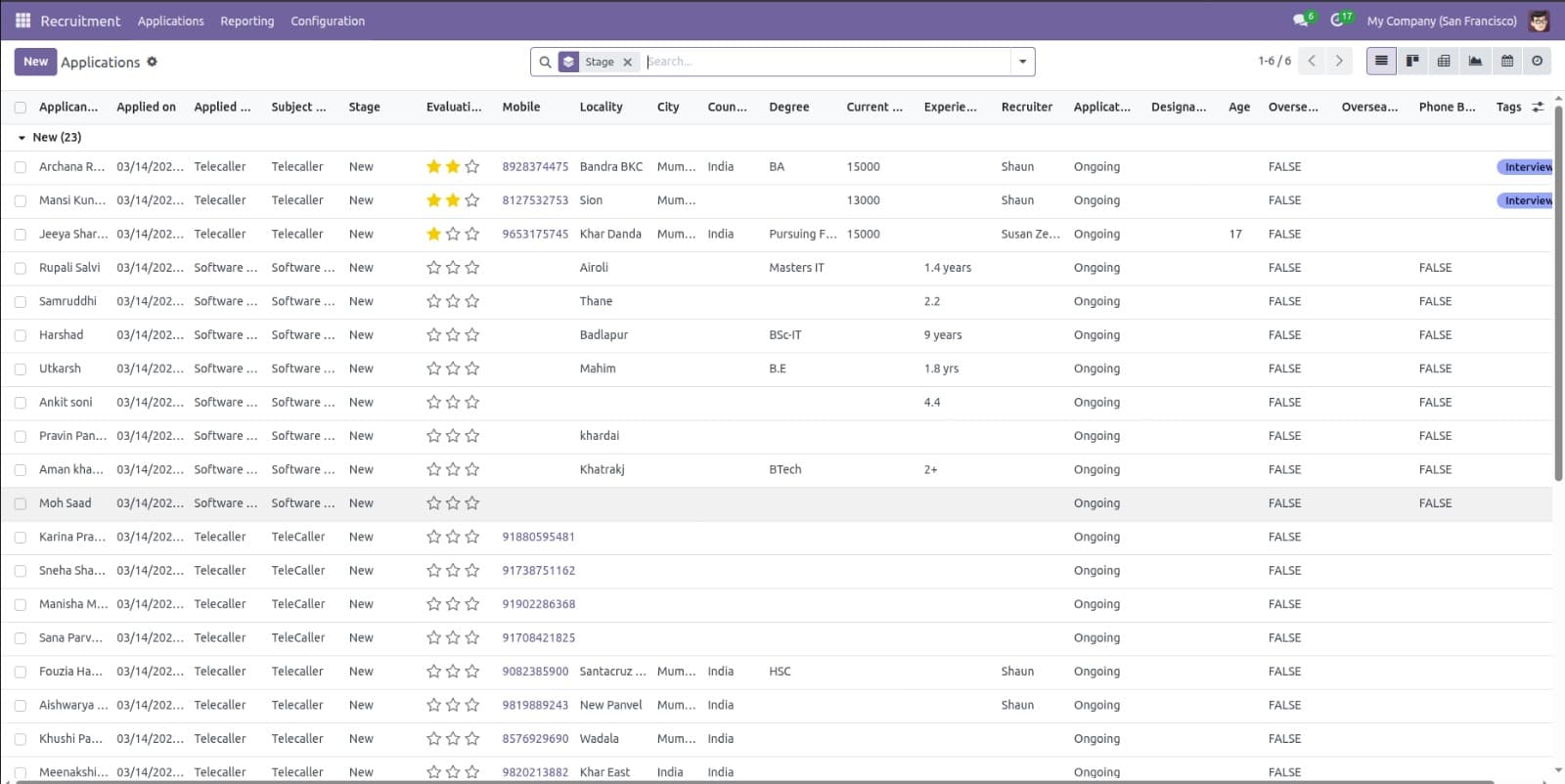
Task: Click the pager count 1-6 / 6
Action: [1274, 61]
